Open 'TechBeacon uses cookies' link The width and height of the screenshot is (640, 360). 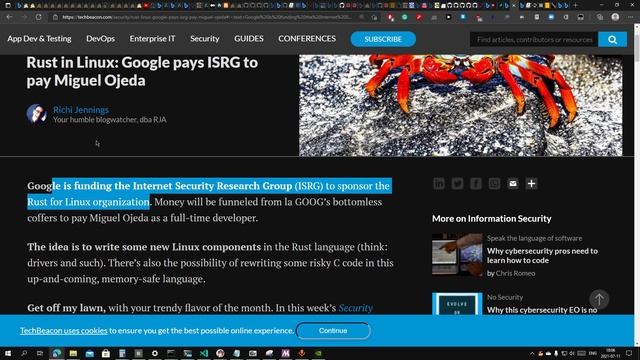tap(64, 331)
